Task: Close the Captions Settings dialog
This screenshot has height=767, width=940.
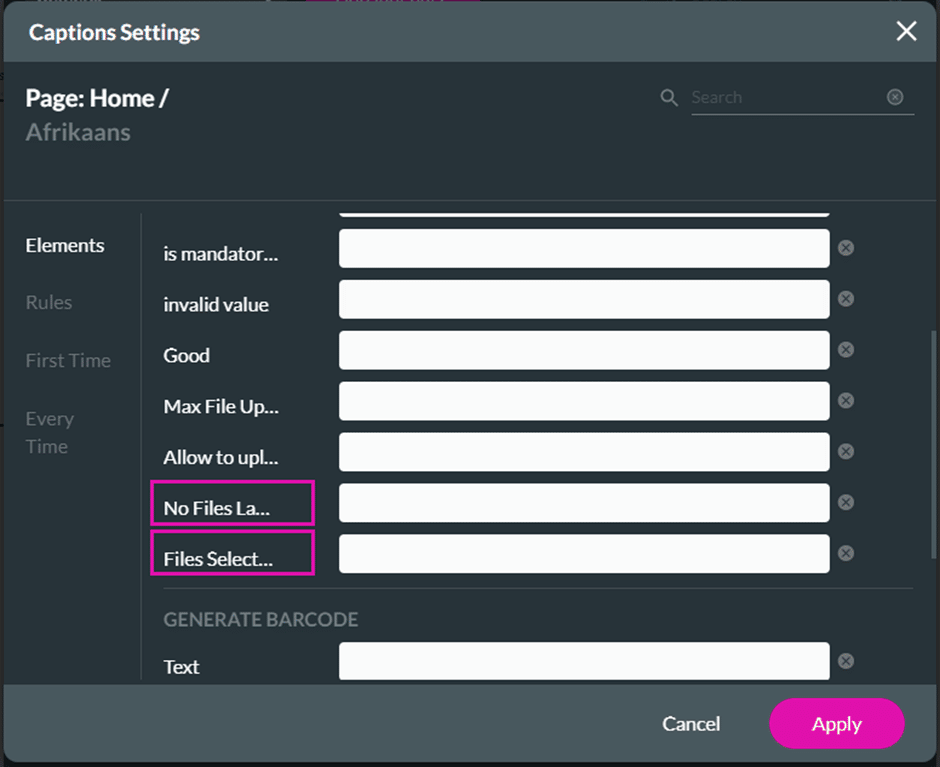Action: (x=906, y=32)
